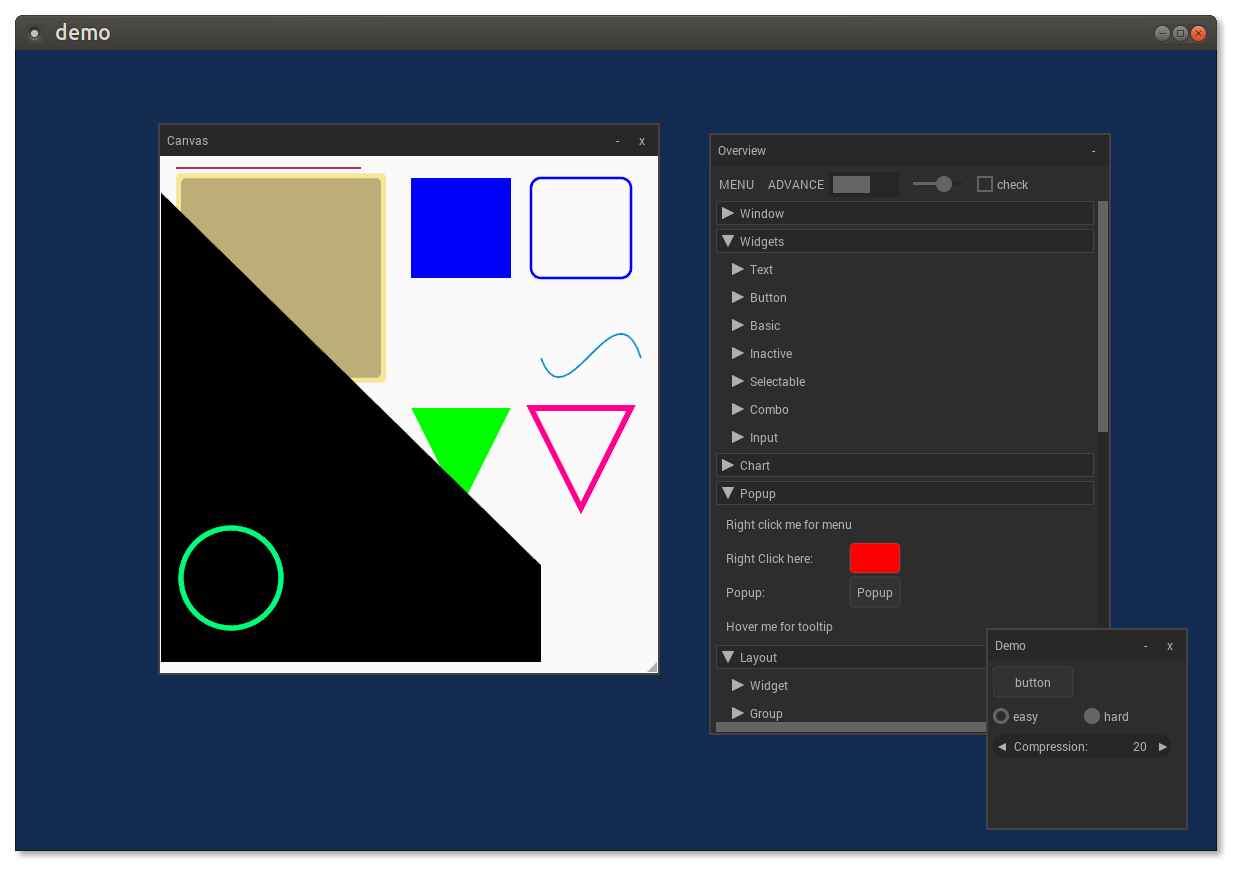Minimize the demo application window
1236x870 pixels.
1162,33
